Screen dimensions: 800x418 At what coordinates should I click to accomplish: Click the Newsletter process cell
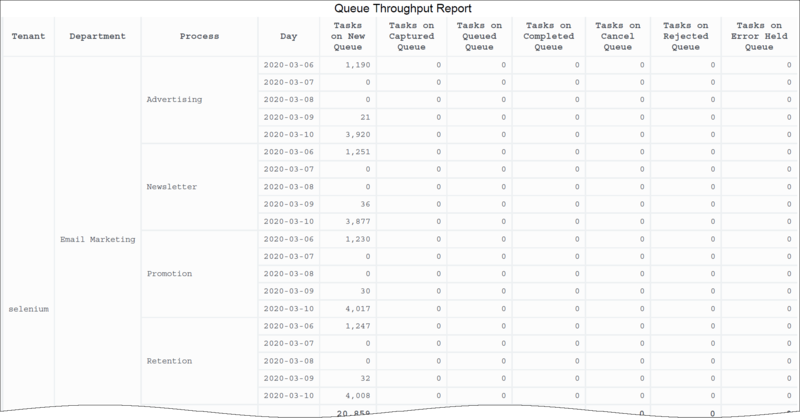pyautogui.click(x=173, y=186)
